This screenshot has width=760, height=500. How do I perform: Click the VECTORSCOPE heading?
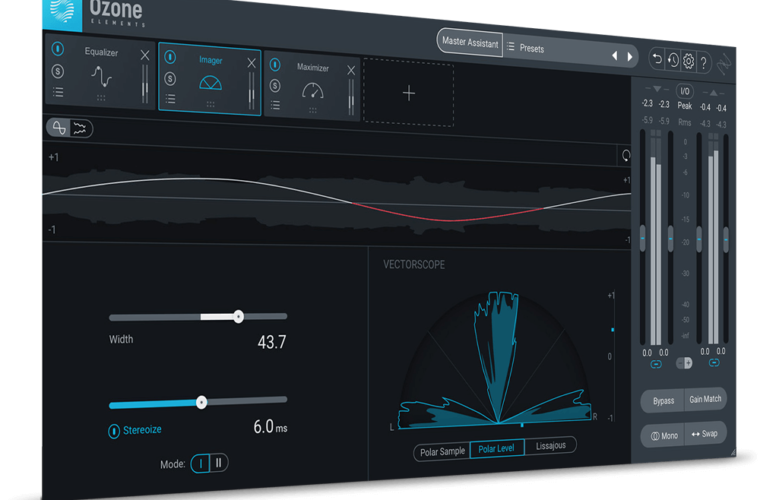[414, 265]
